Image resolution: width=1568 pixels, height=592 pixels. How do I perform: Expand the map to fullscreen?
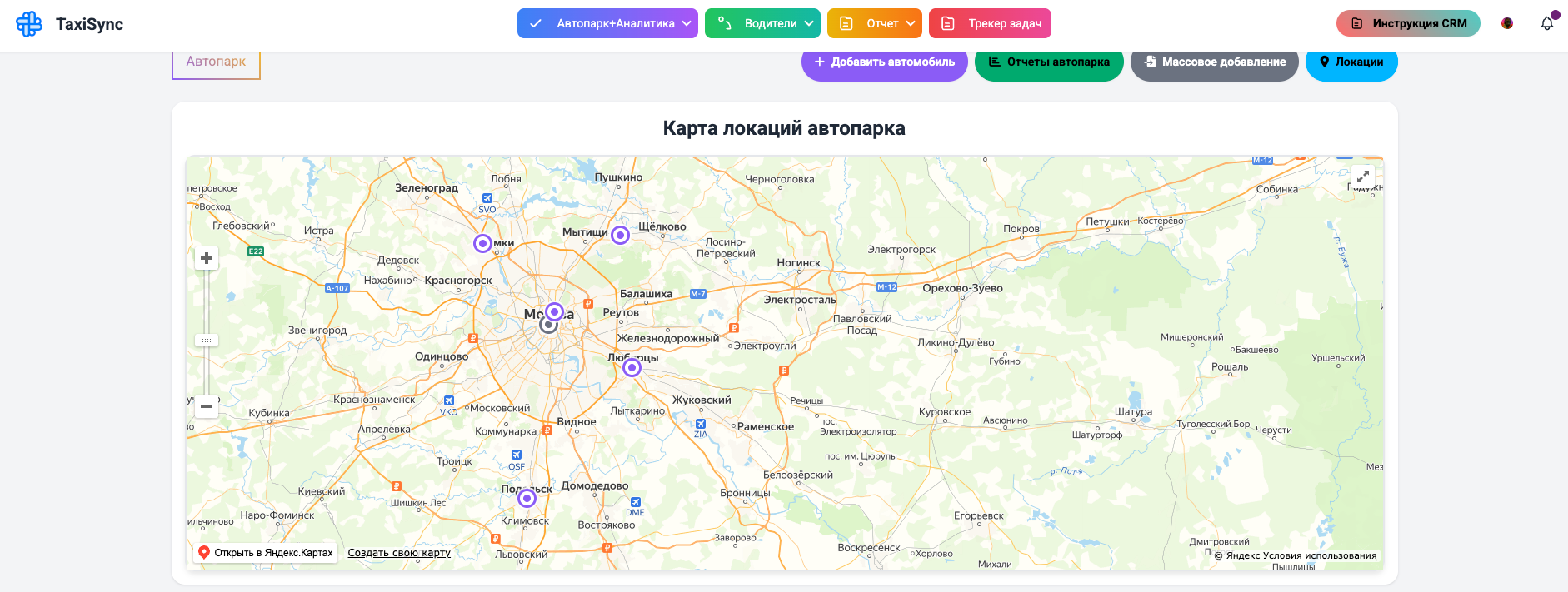point(1363,177)
